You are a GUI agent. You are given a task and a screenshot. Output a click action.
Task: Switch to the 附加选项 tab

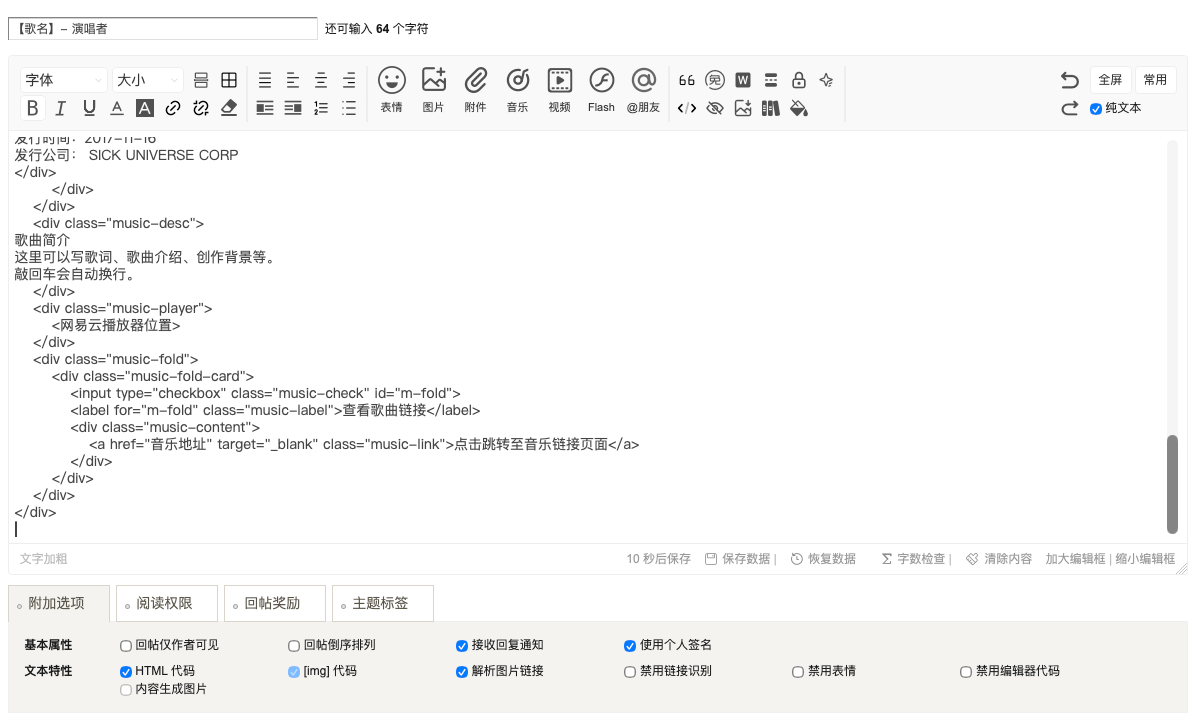[x=59, y=603]
